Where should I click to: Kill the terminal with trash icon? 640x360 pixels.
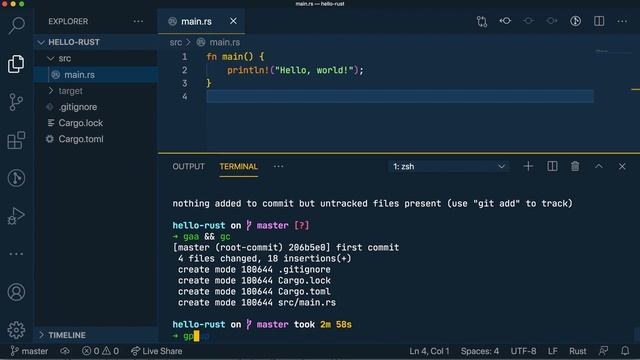(x=575, y=166)
